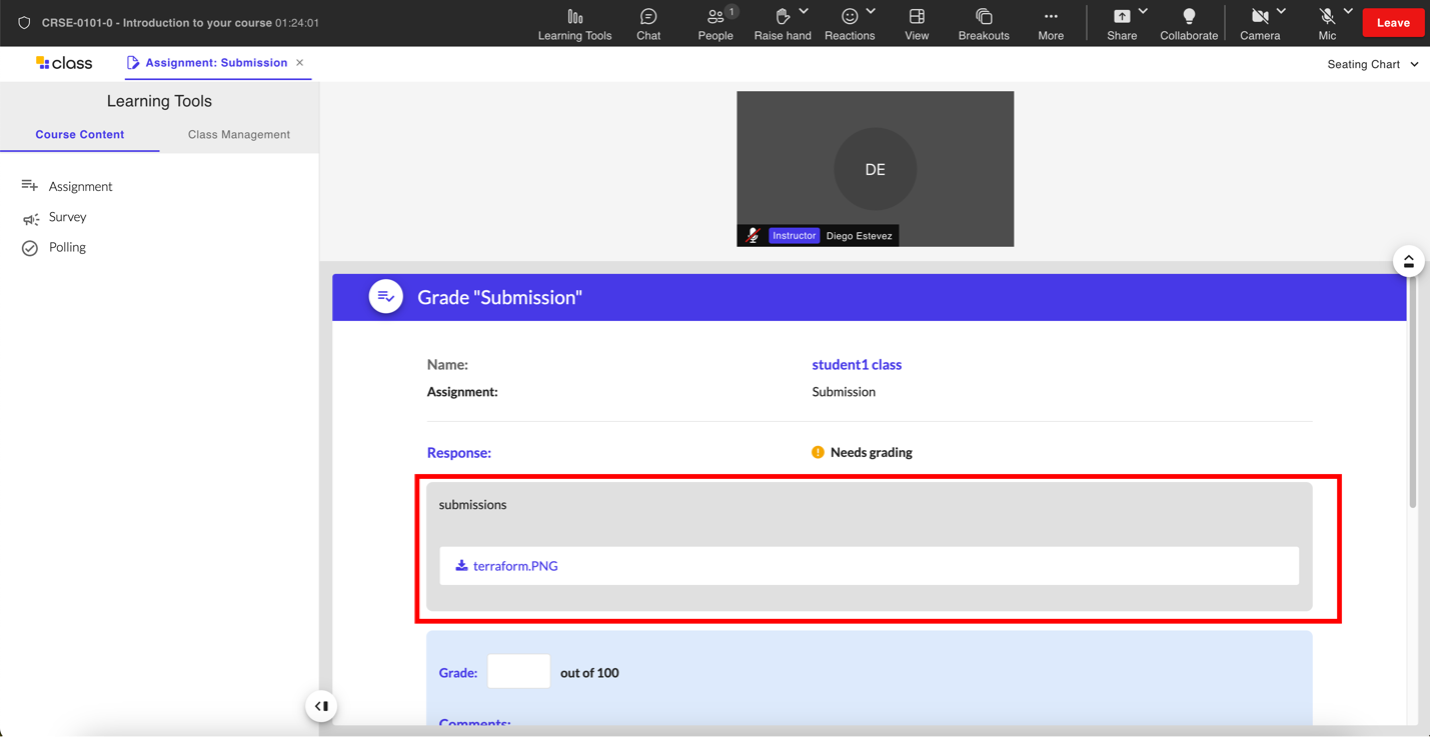Open Learning Tools from the top toolbar
The image size is (1430, 739).
click(x=574, y=23)
